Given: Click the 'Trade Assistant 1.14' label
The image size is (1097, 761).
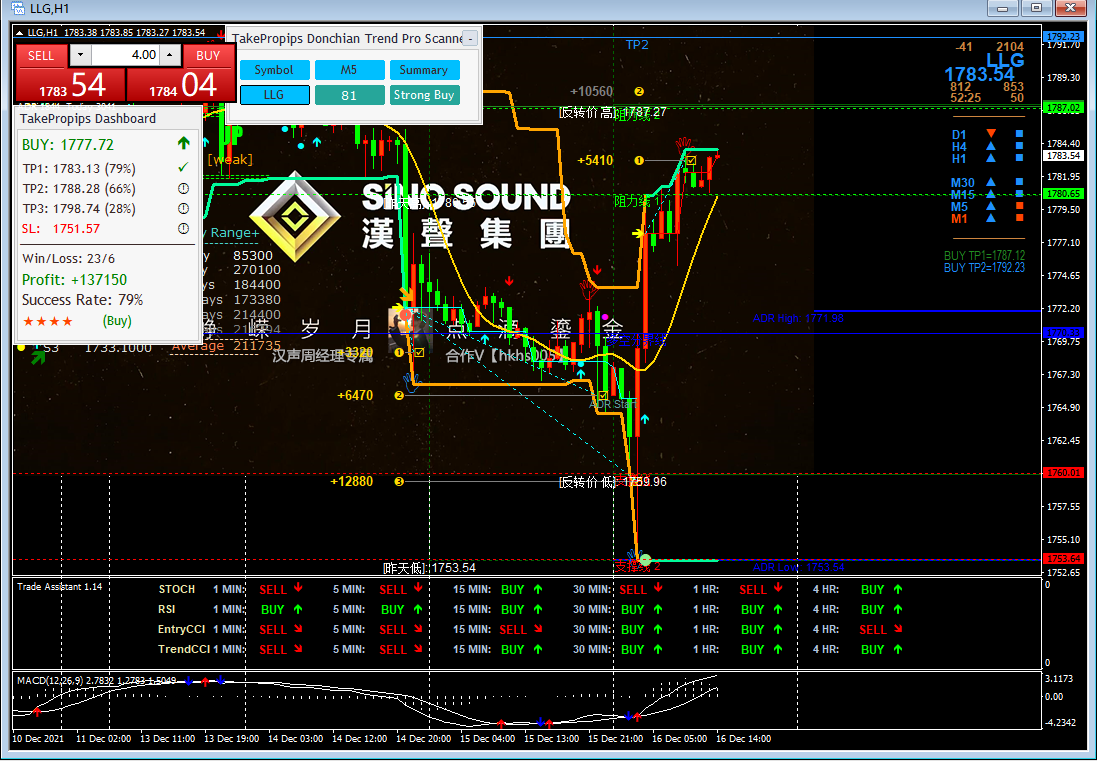Looking at the screenshot, I should point(59,587).
